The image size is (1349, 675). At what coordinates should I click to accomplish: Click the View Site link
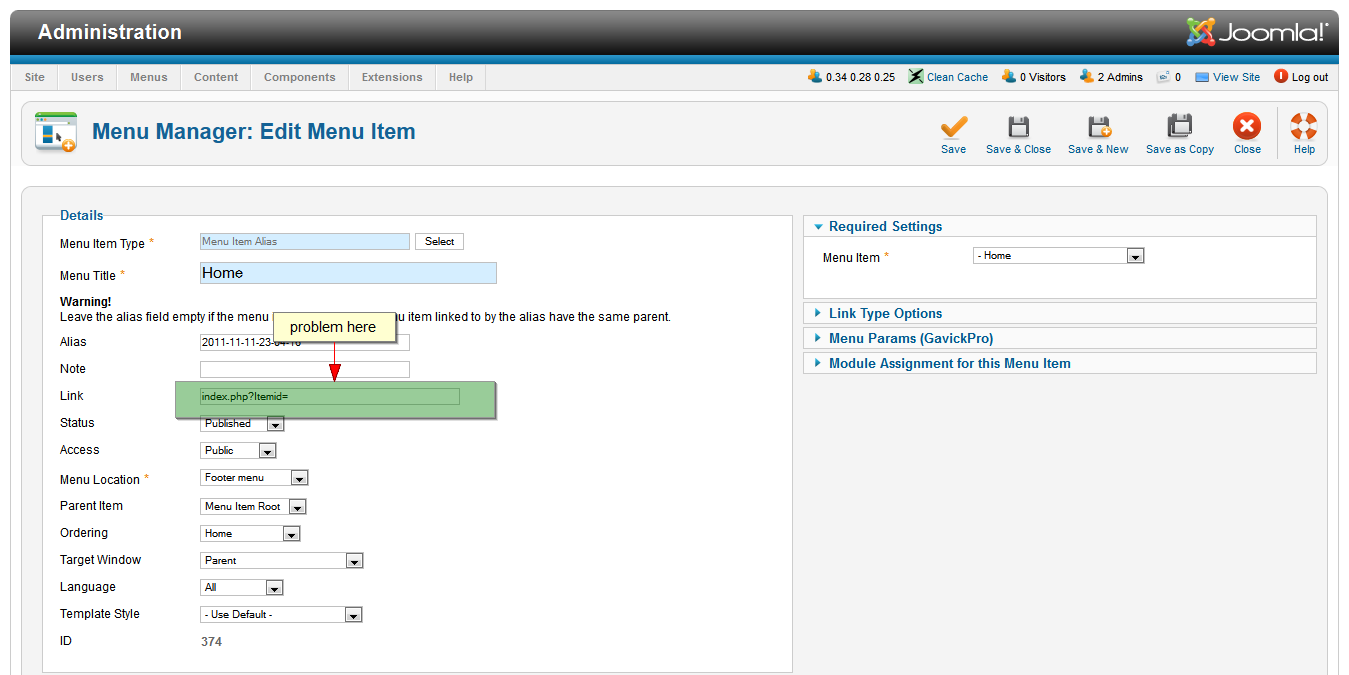[1236, 77]
